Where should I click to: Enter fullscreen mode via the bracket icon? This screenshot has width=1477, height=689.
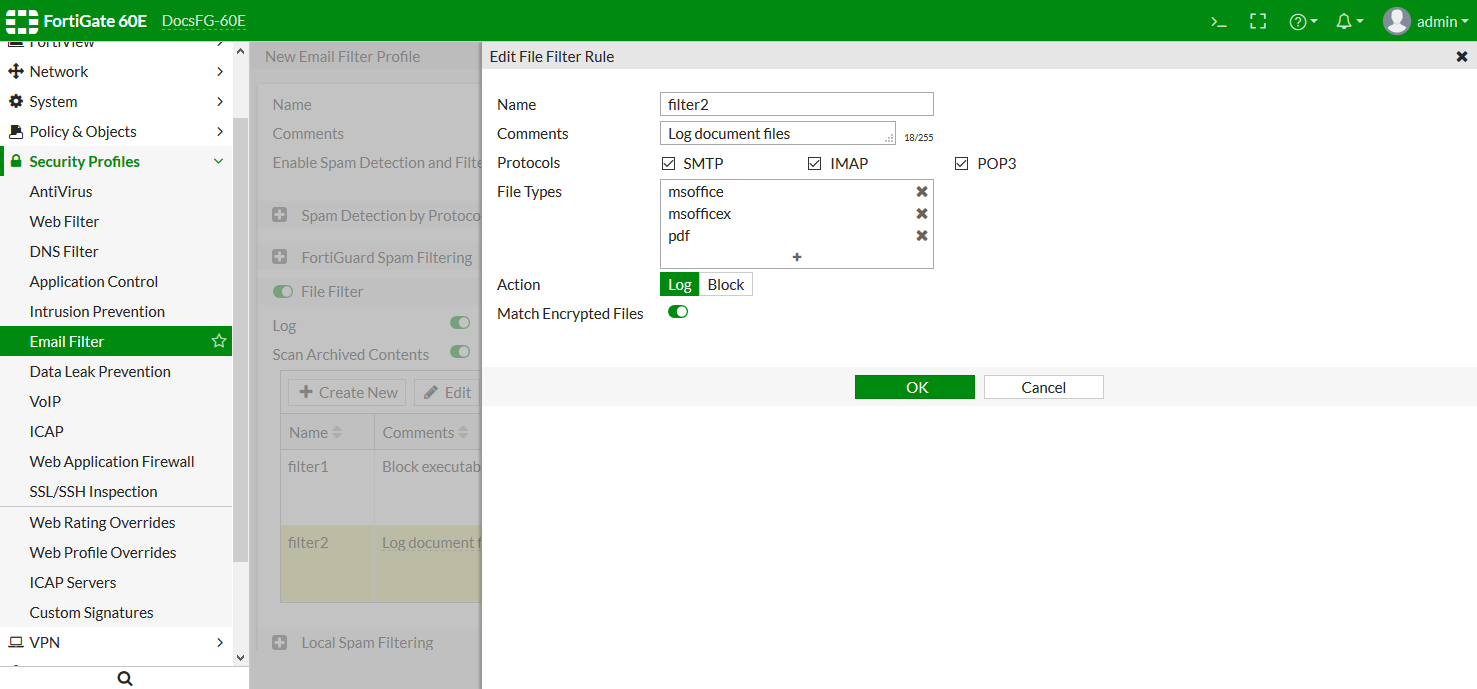pyautogui.click(x=1258, y=20)
